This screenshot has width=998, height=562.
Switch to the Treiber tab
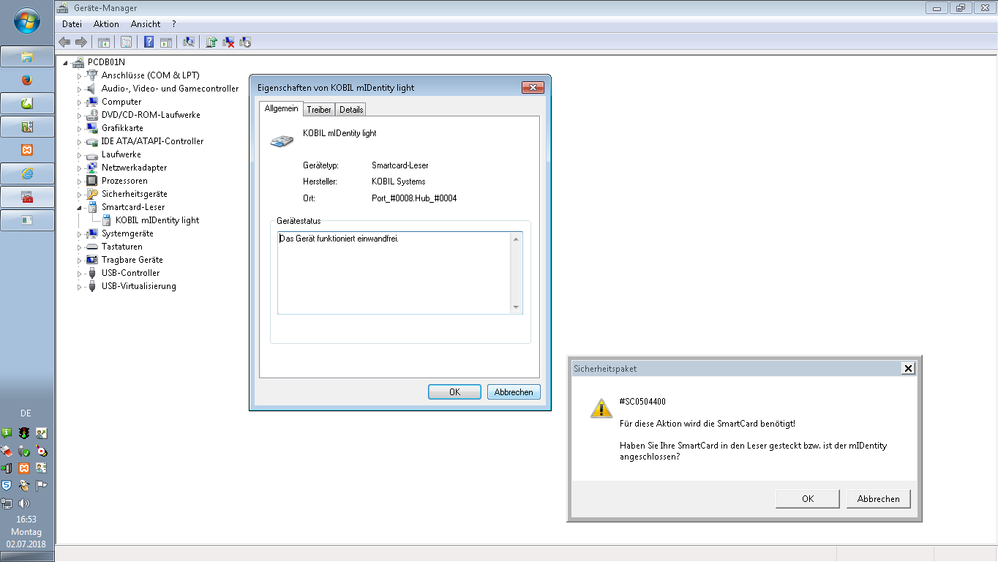point(319,109)
